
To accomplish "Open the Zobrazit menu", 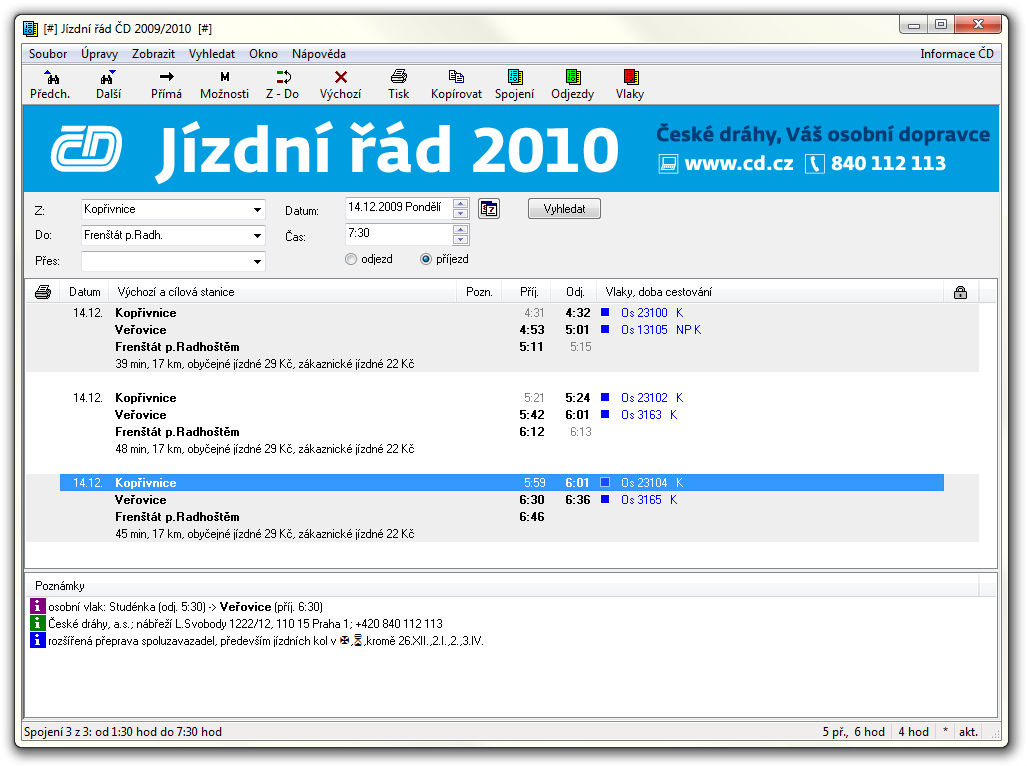I will [153, 54].
